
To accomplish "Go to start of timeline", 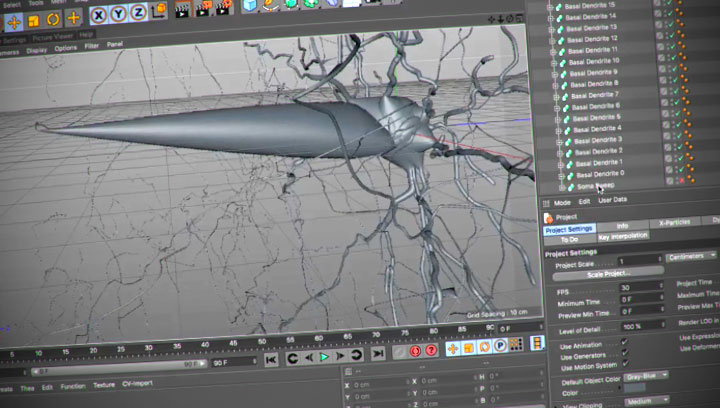I will point(271,359).
